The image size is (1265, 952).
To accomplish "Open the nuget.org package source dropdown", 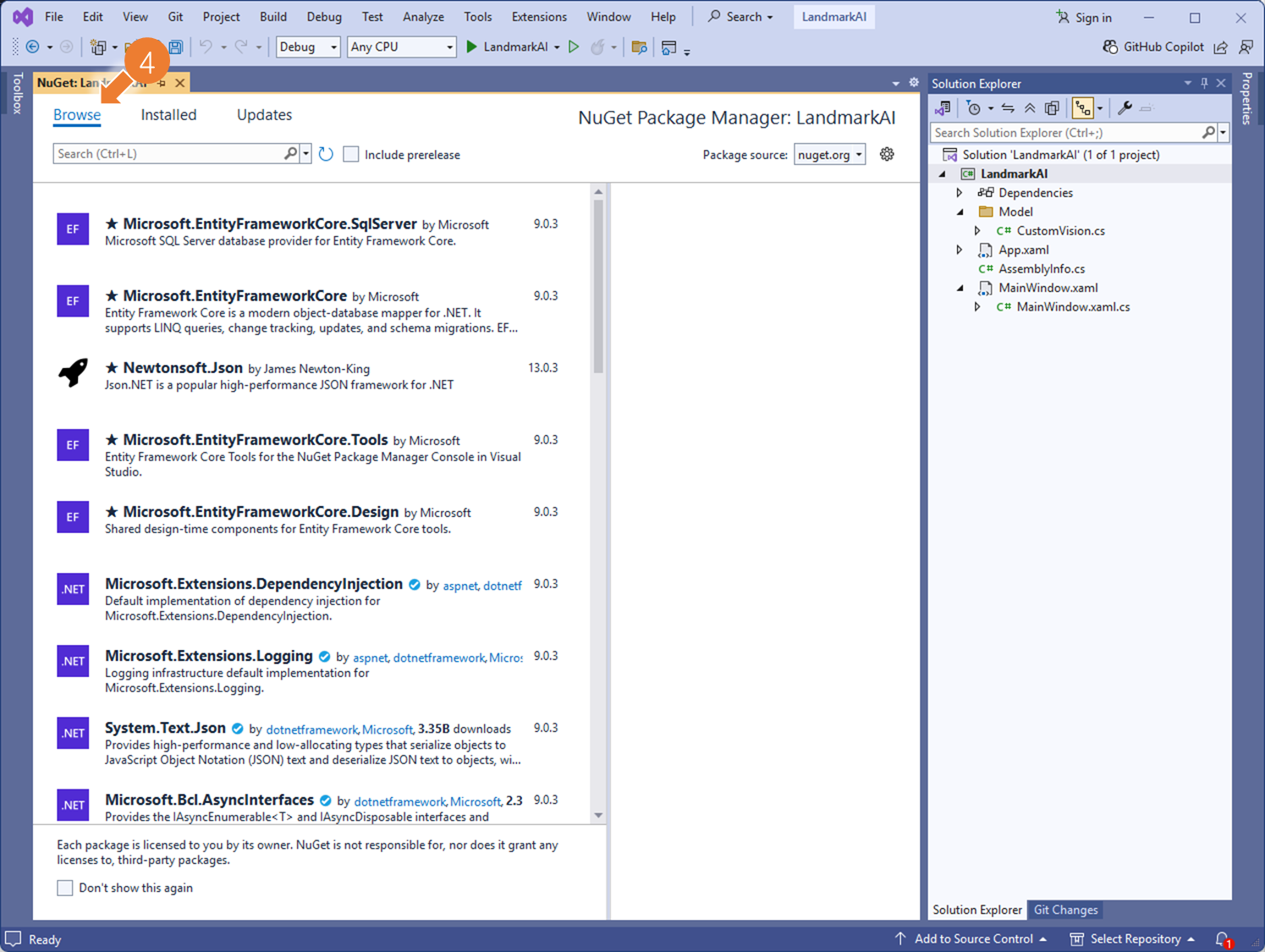I will pyautogui.click(x=829, y=154).
